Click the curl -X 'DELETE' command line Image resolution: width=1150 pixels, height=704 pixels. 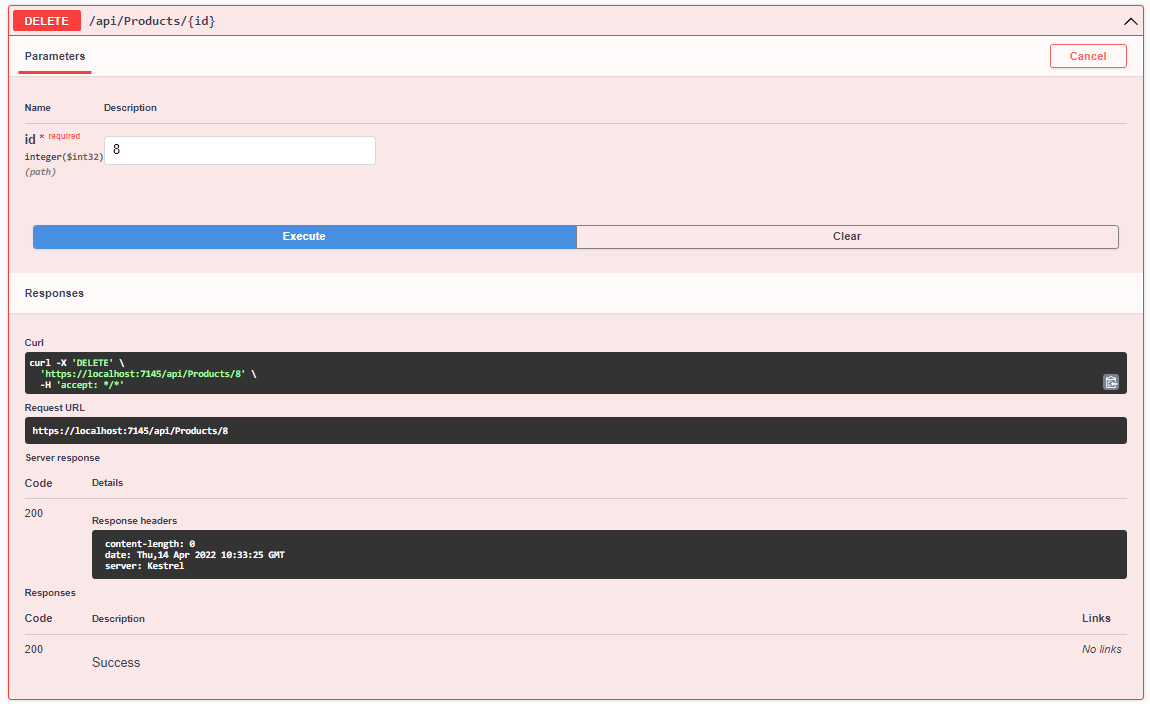pyautogui.click(x=77, y=363)
